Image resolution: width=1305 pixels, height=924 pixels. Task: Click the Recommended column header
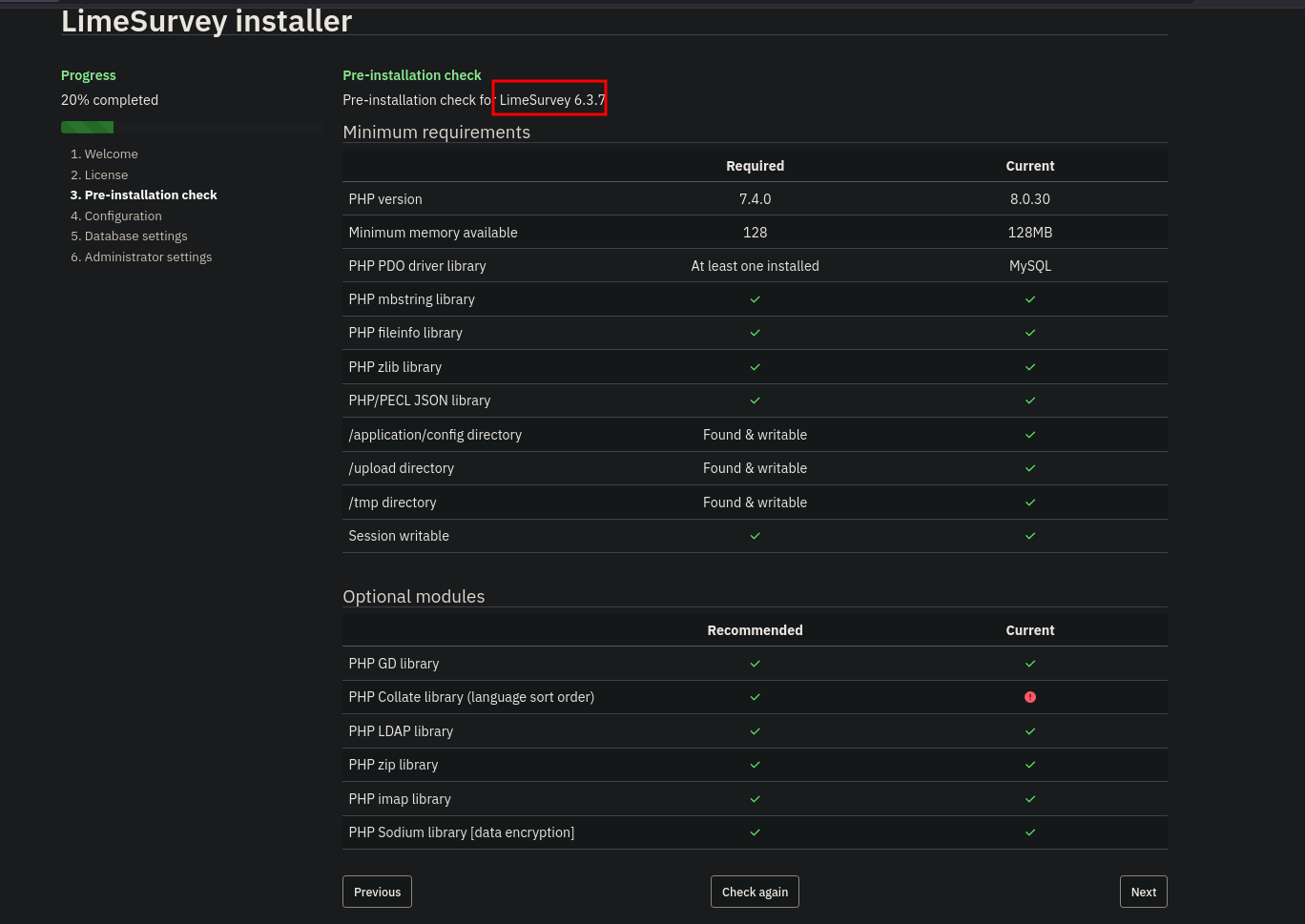[755, 630]
